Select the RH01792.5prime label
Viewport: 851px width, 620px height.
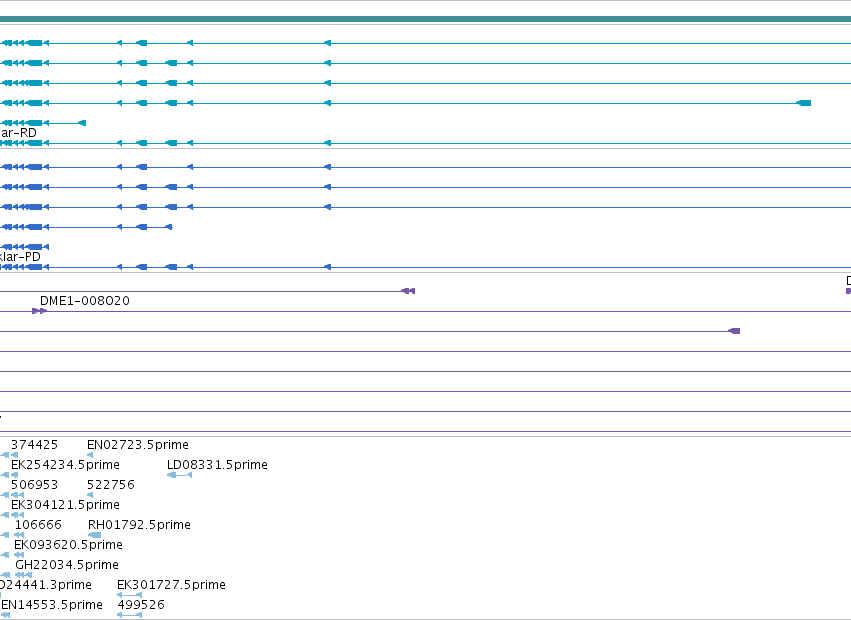pyautogui.click(x=139, y=525)
